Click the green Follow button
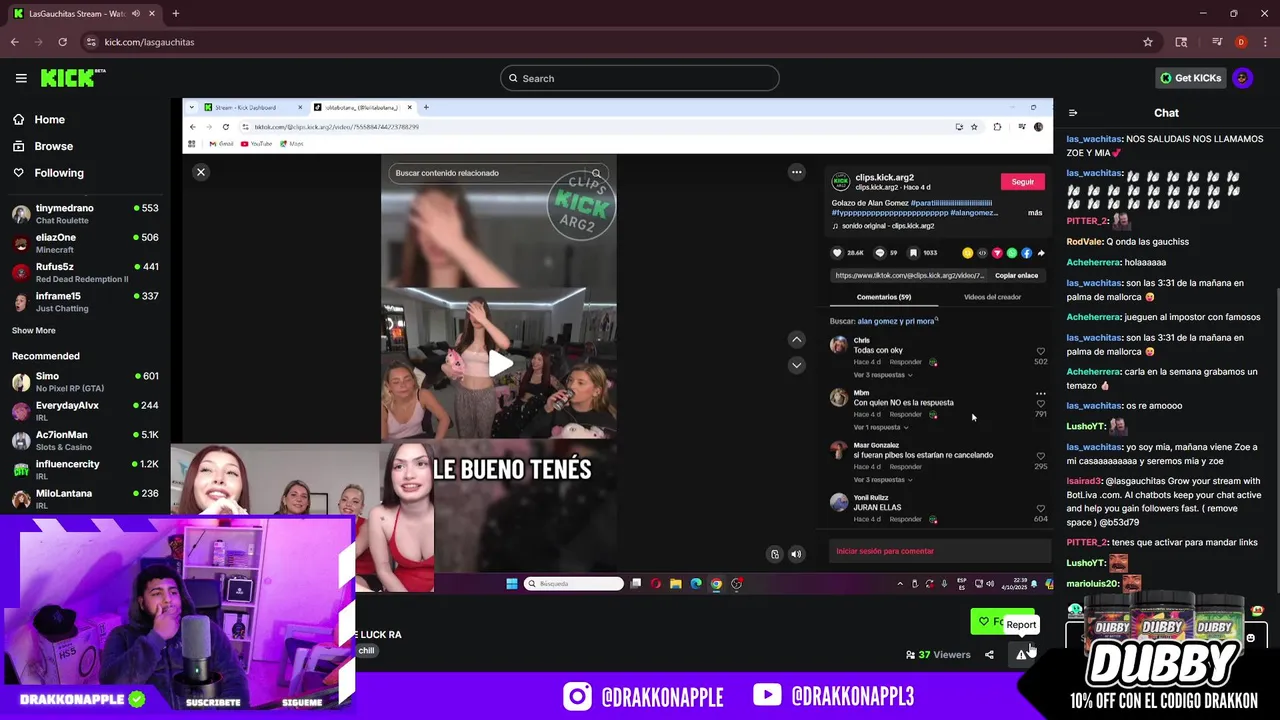This screenshot has width=1280, height=720. click(x=1002, y=622)
